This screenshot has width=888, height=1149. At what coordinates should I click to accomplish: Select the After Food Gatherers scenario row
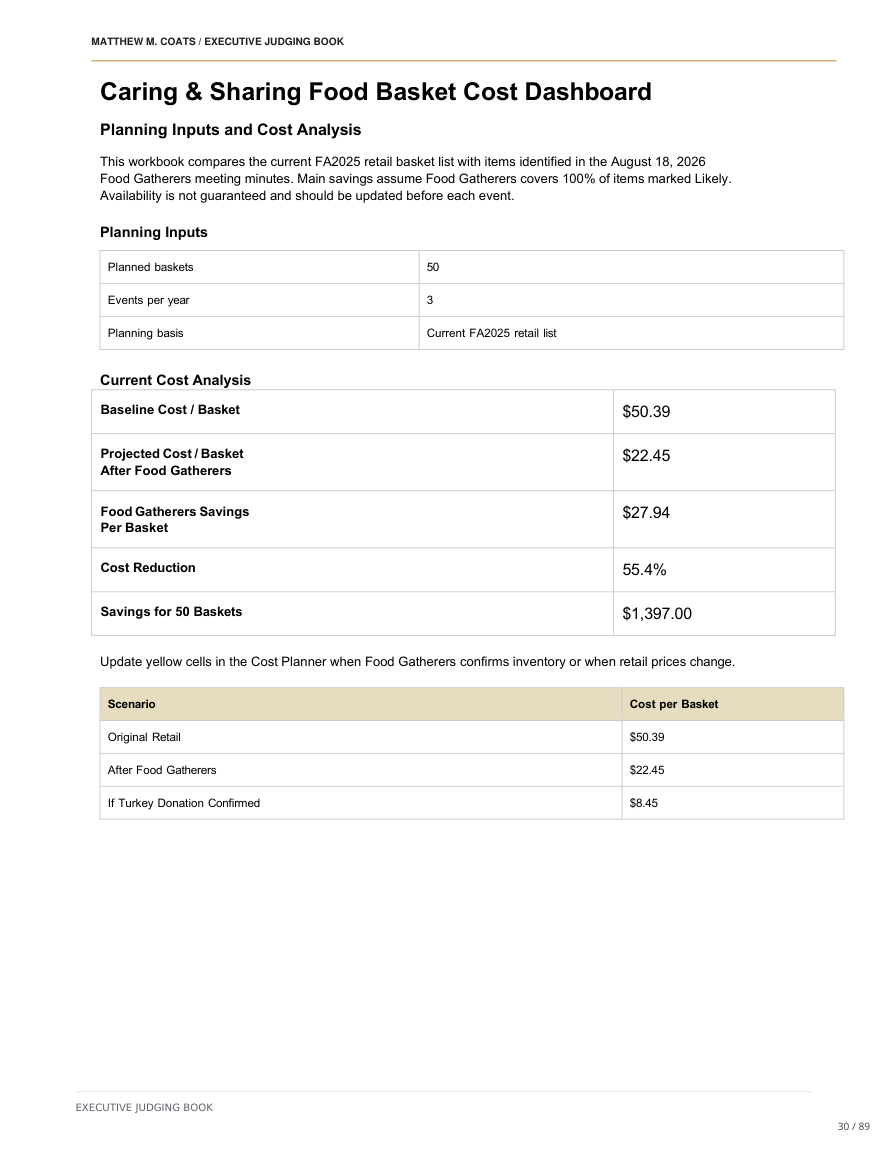(472, 770)
